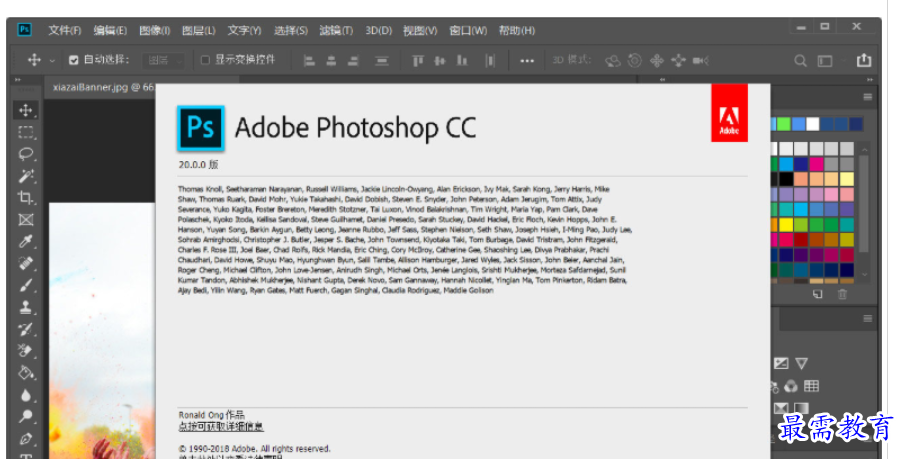Open the 滤镜(T) menu

[336, 30]
